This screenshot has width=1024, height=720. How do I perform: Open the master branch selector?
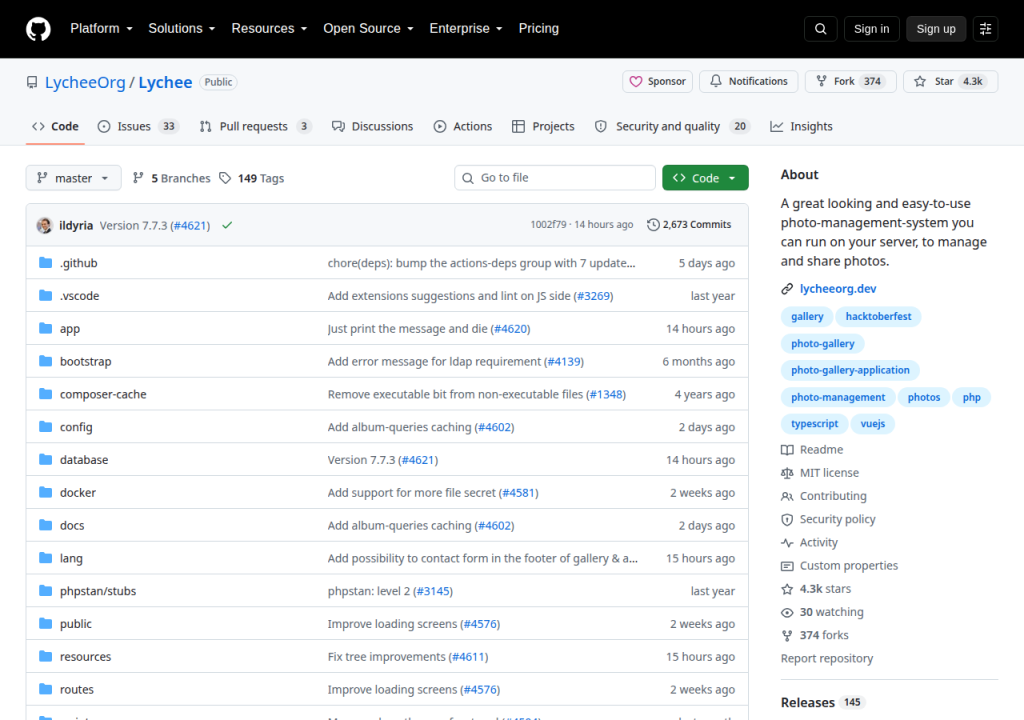coord(73,178)
